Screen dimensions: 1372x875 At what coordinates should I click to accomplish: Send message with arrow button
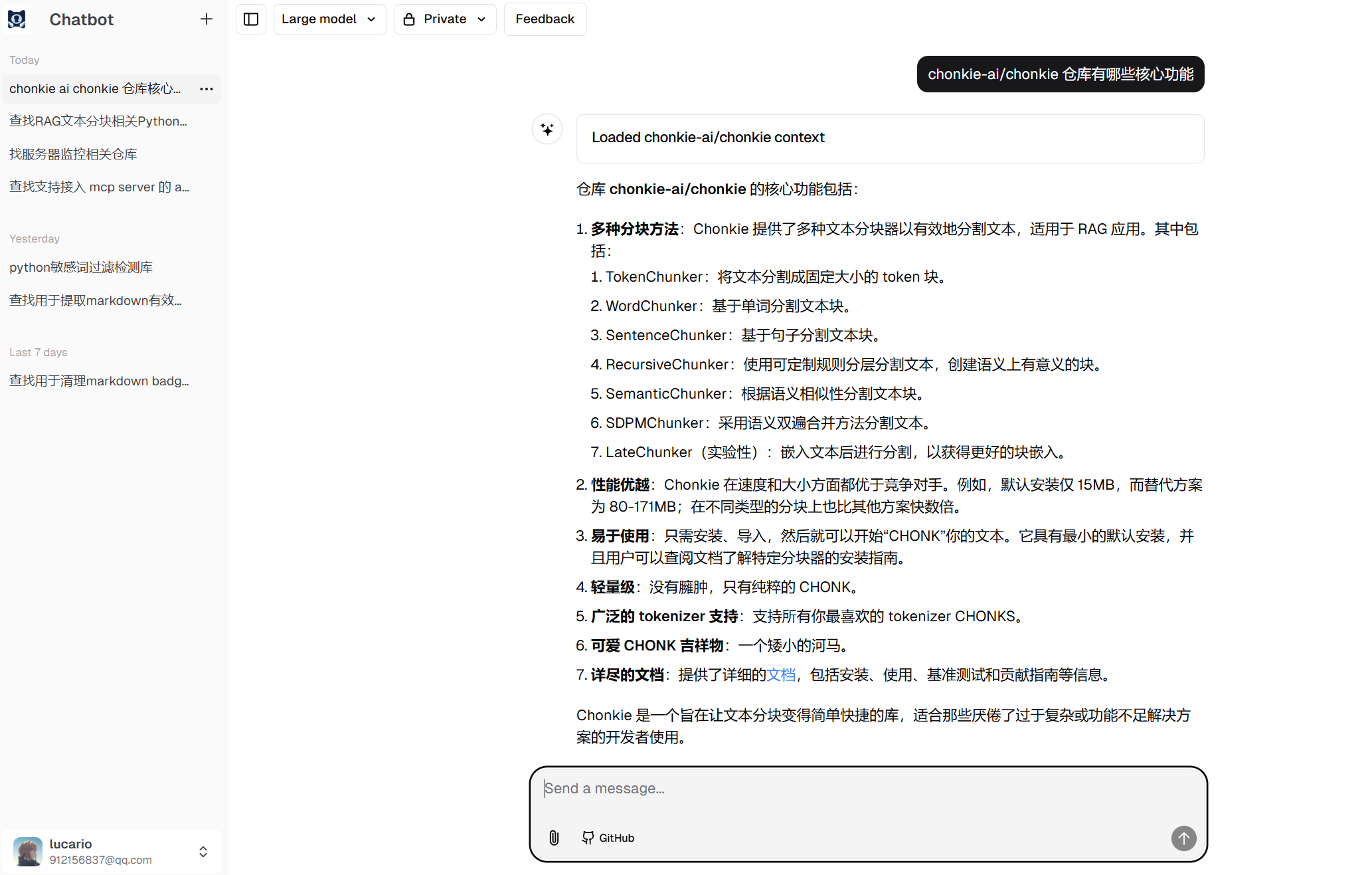tap(1183, 838)
